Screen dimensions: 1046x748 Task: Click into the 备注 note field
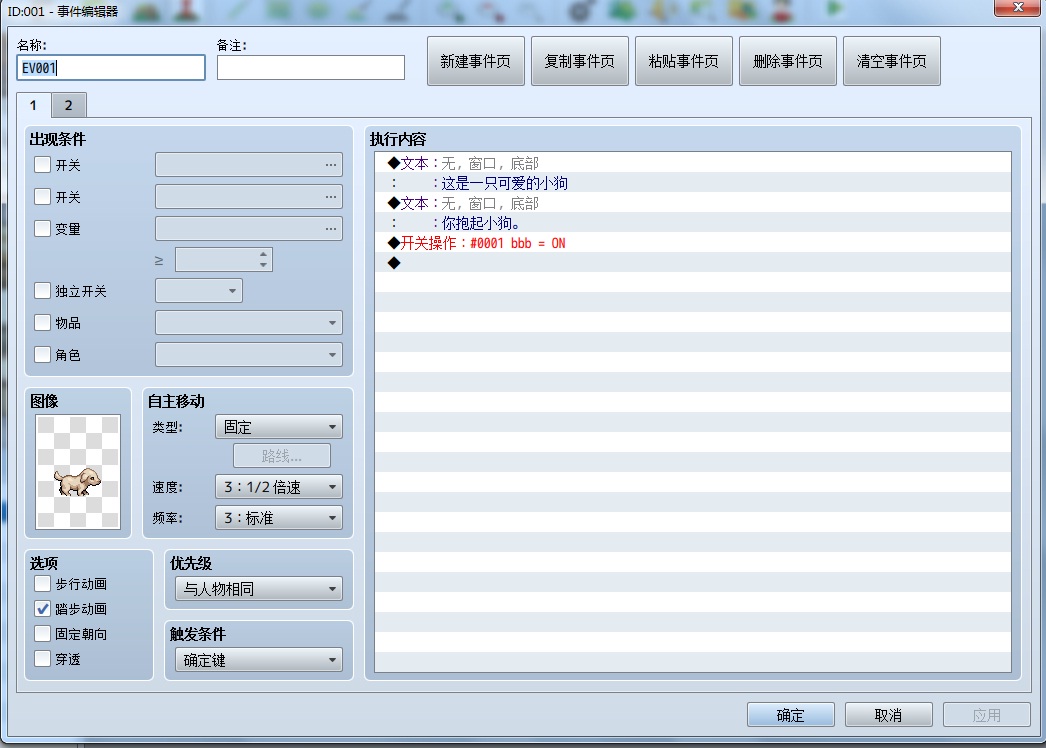(311, 68)
